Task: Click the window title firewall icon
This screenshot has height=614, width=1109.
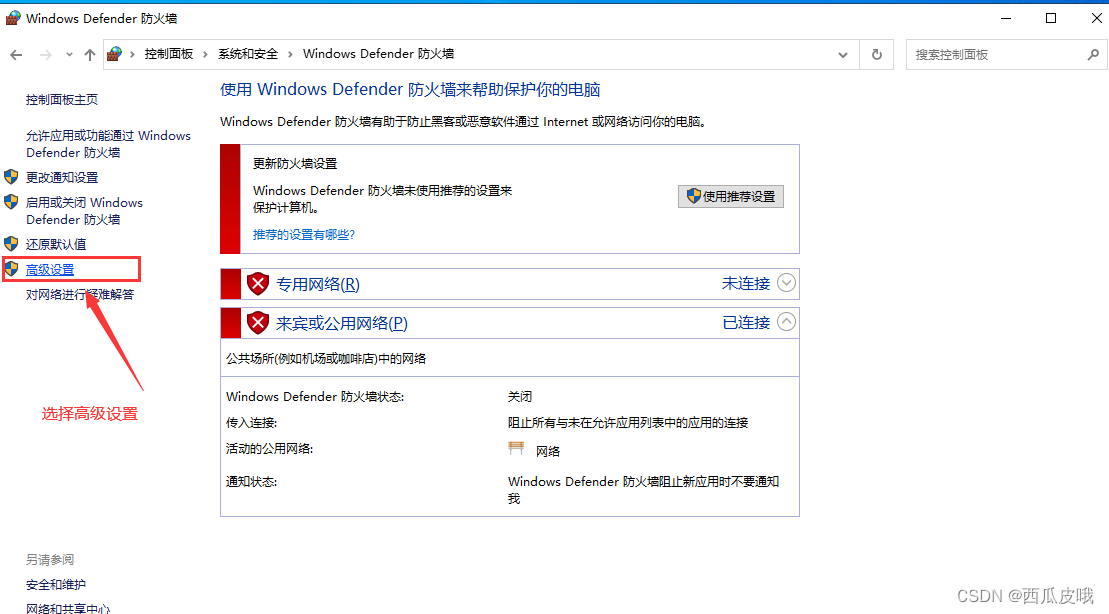Action: click(13, 18)
